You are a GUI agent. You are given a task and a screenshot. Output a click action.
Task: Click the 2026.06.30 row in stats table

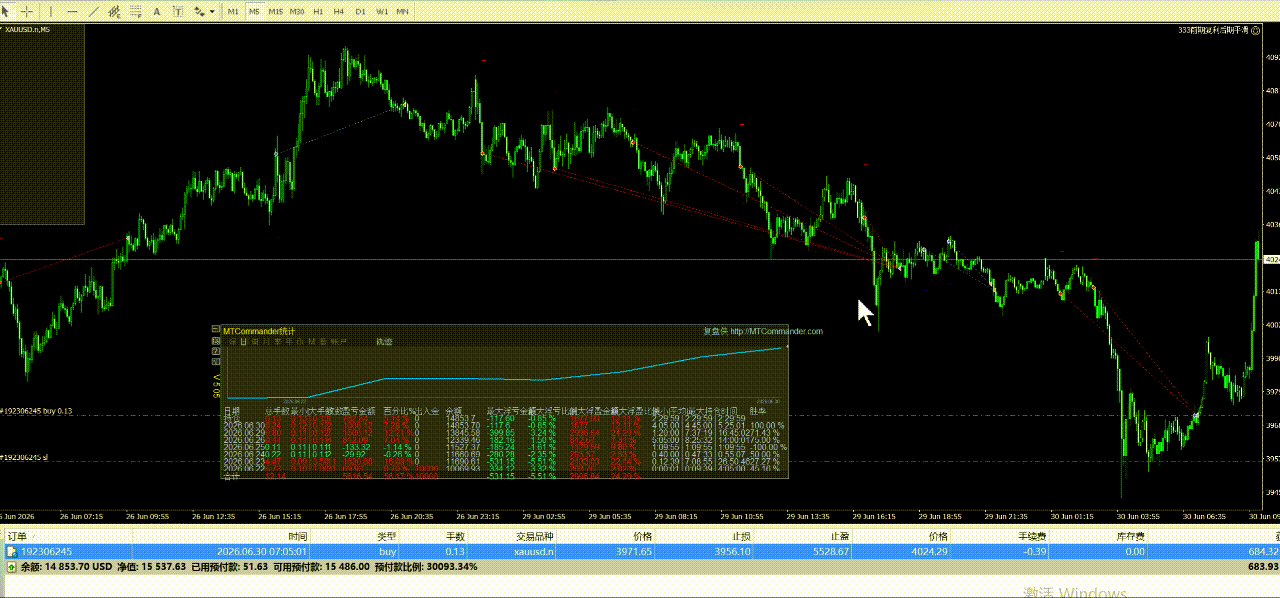tap(504, 426)
